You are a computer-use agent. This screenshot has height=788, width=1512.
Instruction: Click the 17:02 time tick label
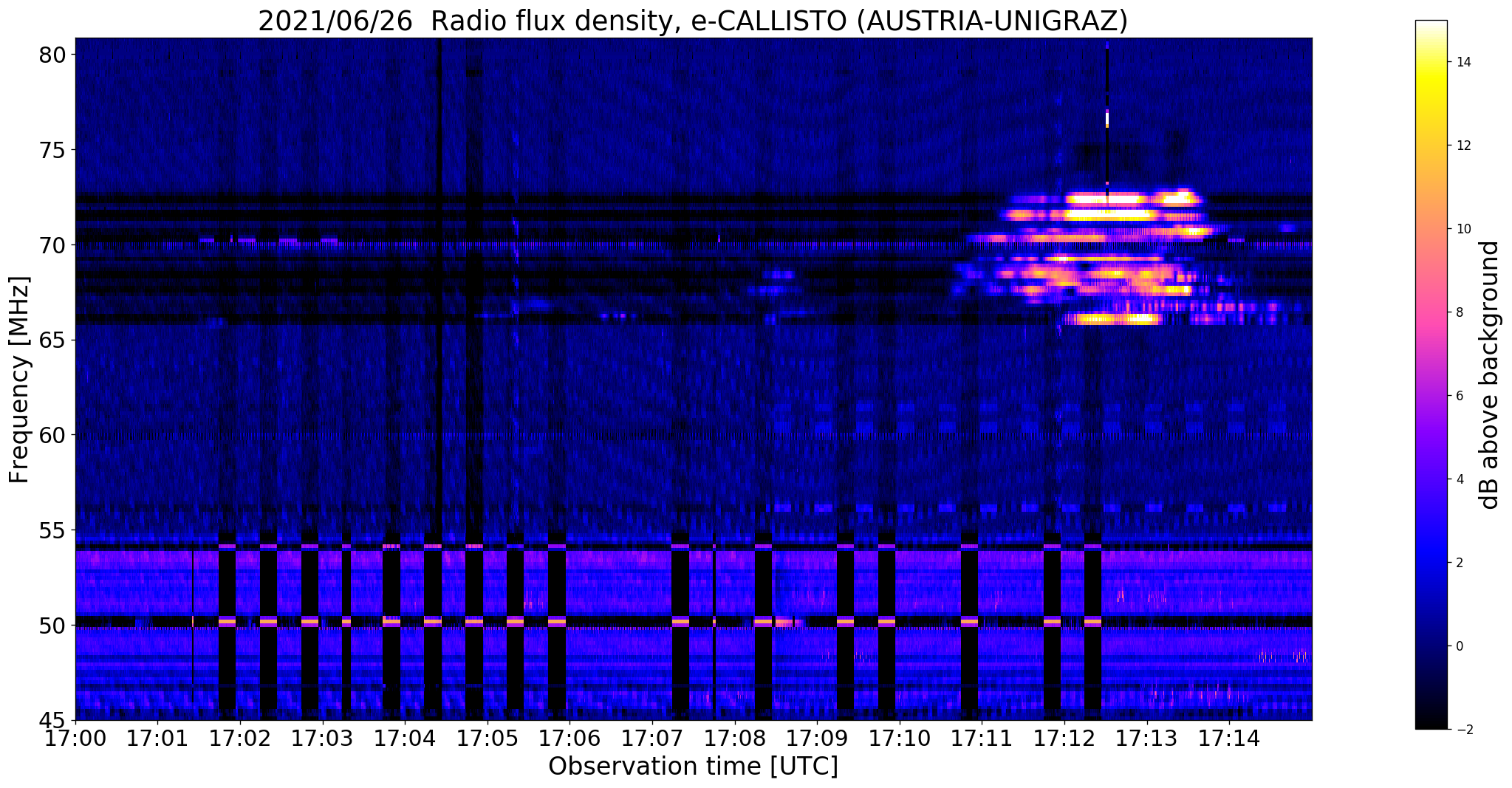tap(240, 737)
